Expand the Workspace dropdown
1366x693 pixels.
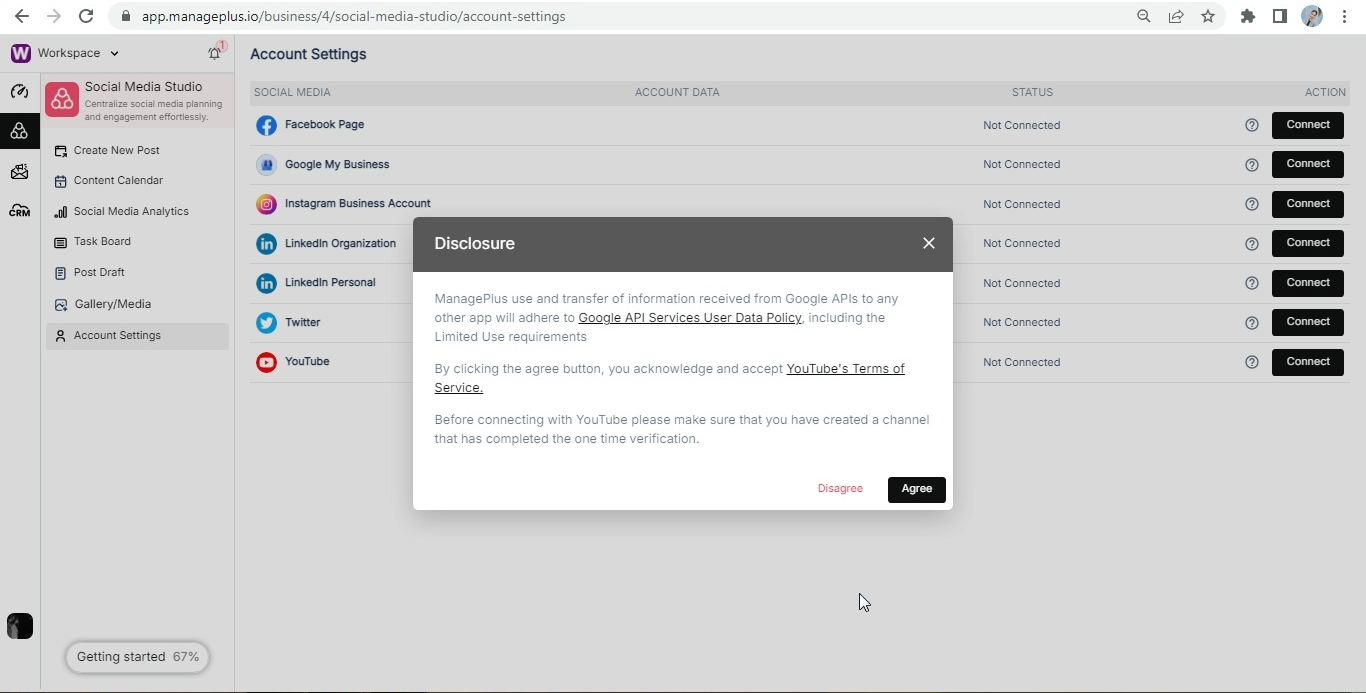click(x=78, y=53)
